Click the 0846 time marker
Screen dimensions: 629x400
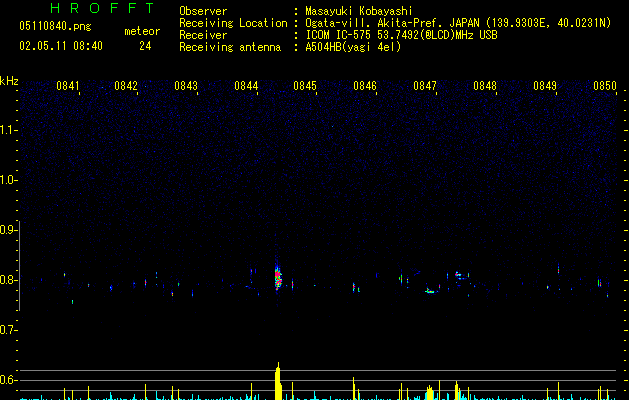click(365, 86)
